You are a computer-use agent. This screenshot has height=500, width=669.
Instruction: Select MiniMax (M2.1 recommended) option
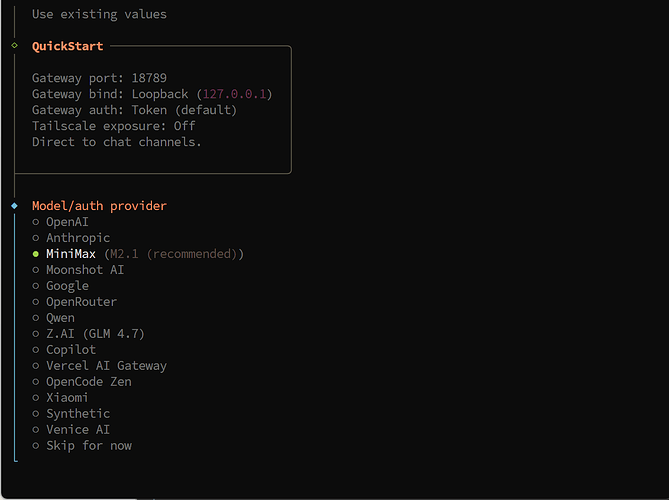pyautogui.click(x=138, y=254)
